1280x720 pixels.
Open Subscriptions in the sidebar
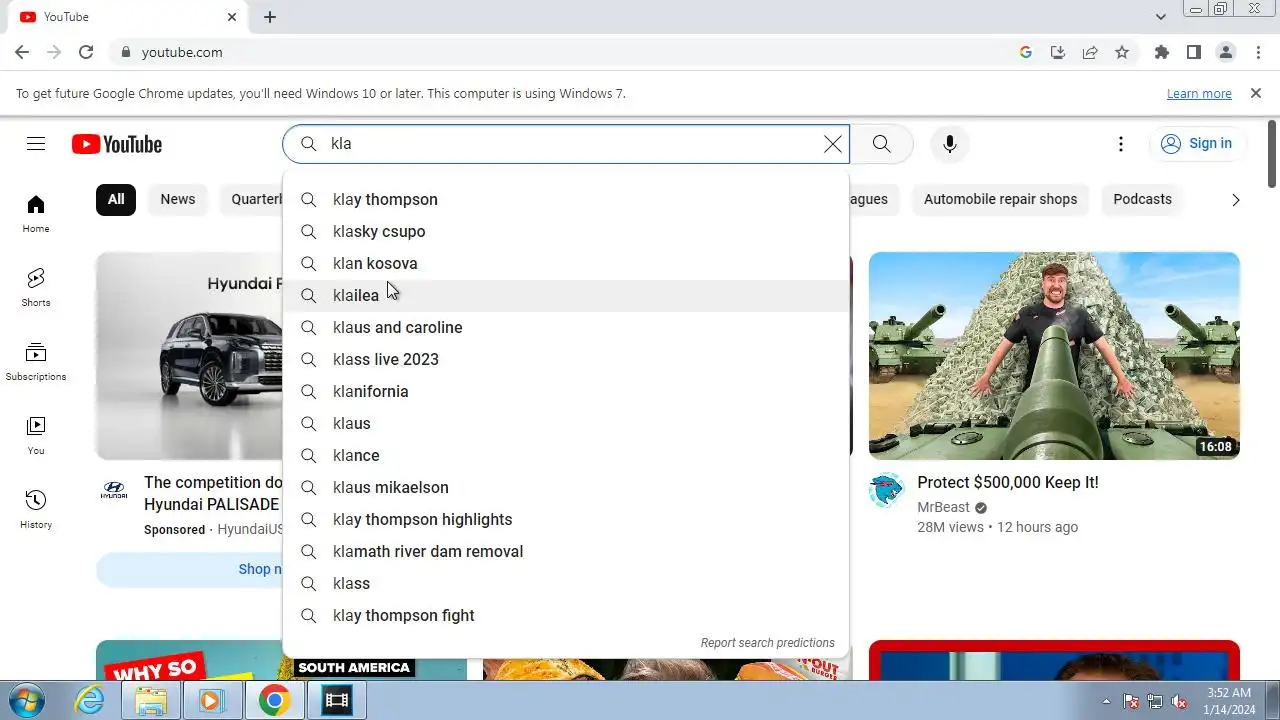pyautogui.click(x=36, y=361)
